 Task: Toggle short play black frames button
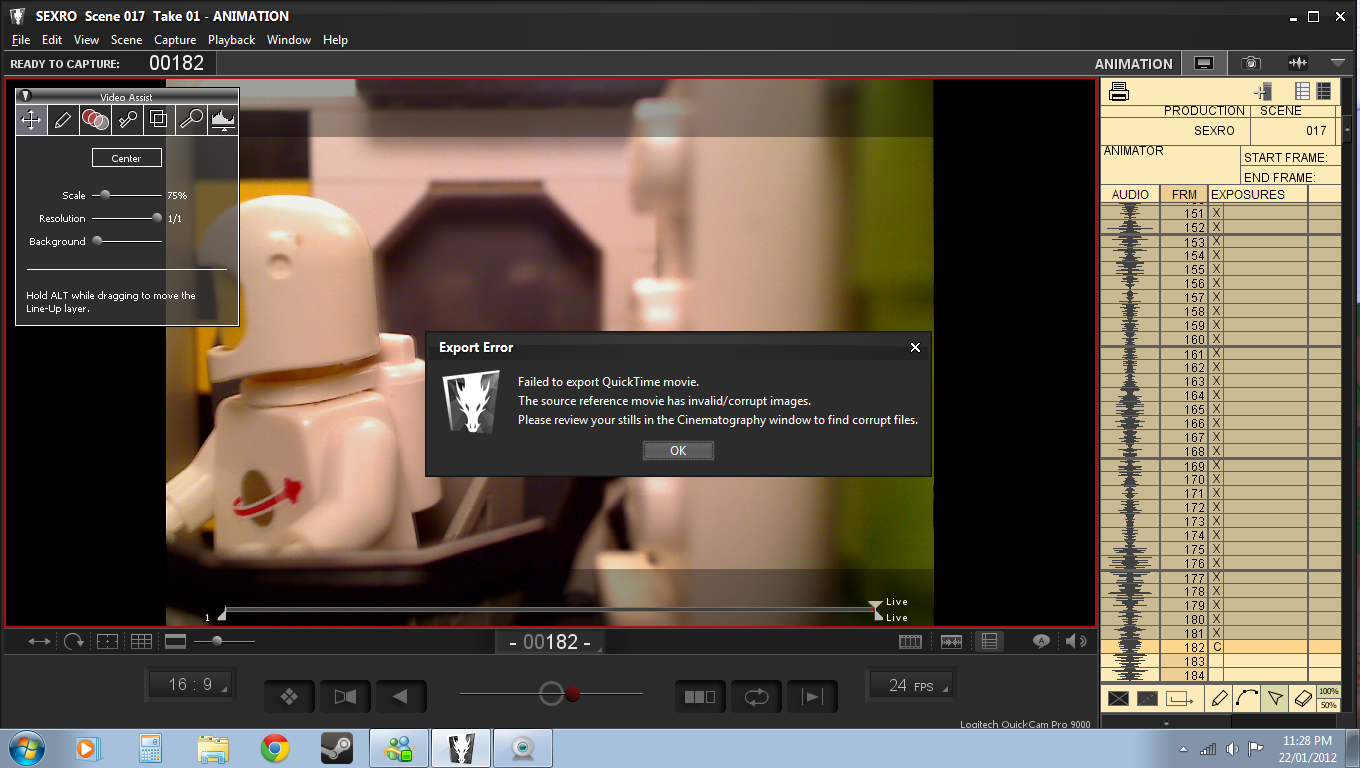[x=700, y=697]
